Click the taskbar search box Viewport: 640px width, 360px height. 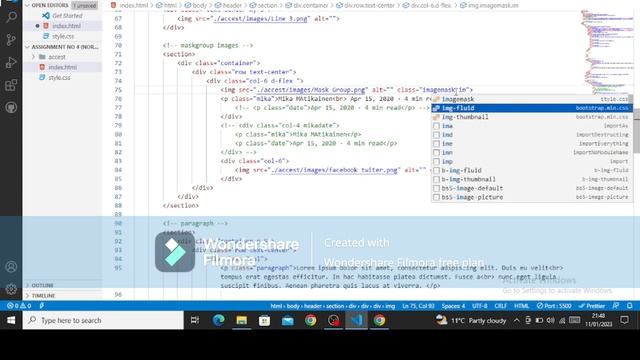[x=103, y=320]
